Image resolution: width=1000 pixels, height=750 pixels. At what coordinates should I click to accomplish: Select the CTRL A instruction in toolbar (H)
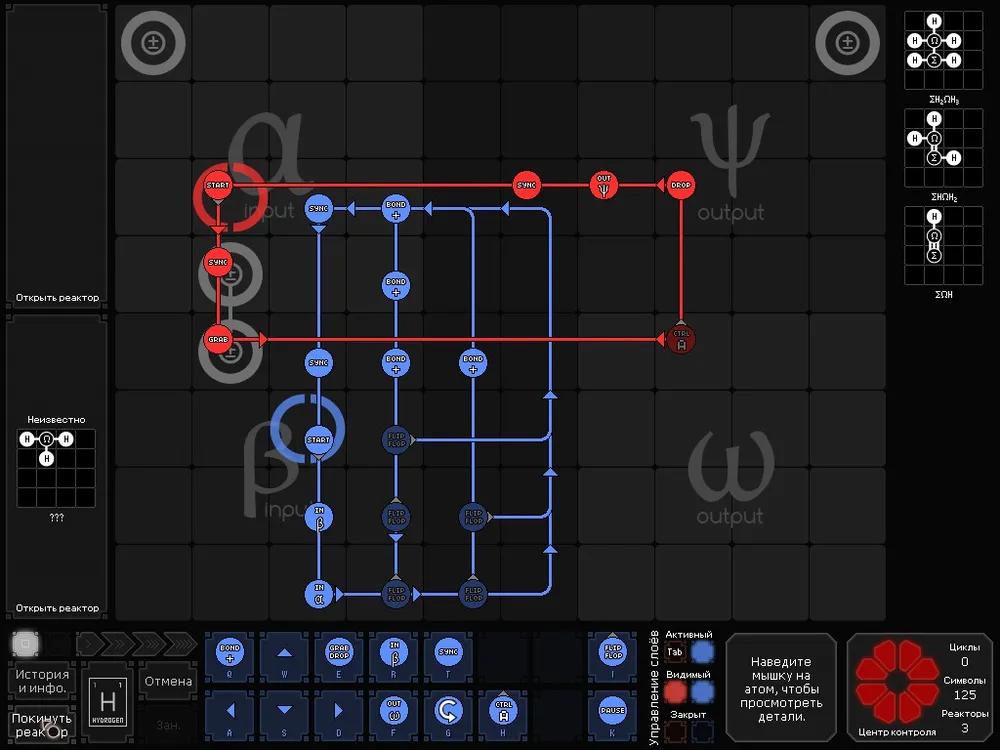503,715
